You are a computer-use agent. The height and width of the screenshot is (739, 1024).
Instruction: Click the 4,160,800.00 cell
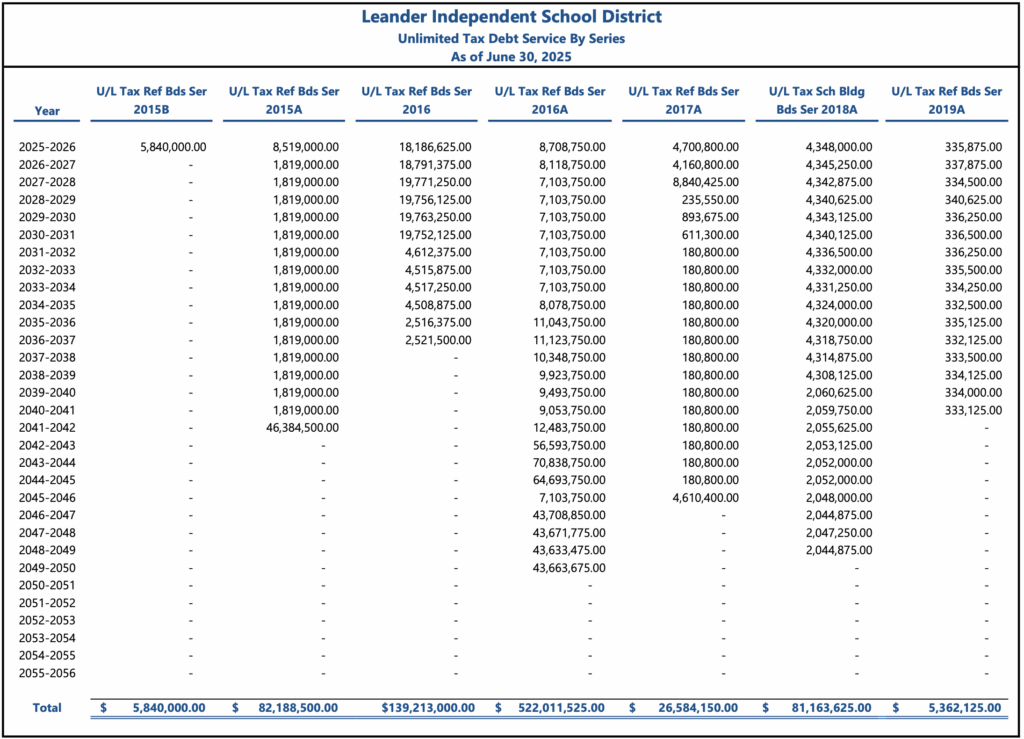coord(706,165)
